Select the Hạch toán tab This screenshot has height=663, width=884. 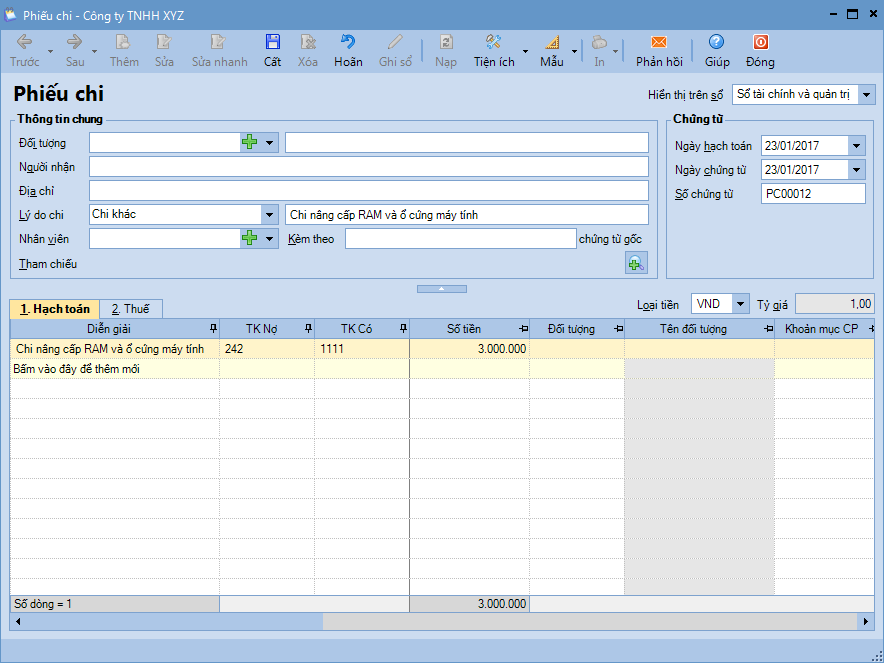point(55,309)
